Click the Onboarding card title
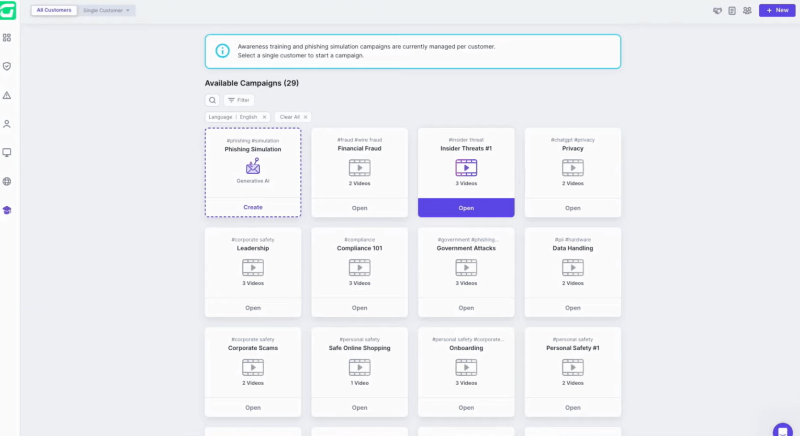The width and height of the screenshot is (800, 436). tap(466, 348)
